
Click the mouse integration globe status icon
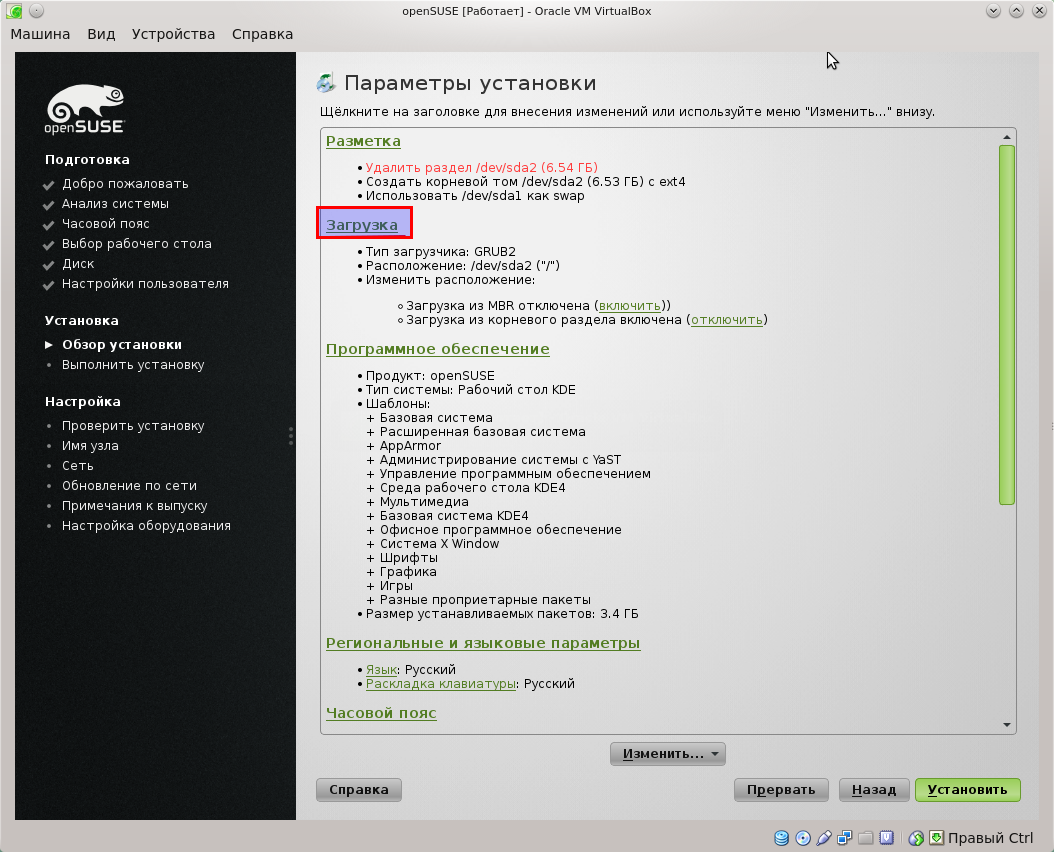[915, 838]
